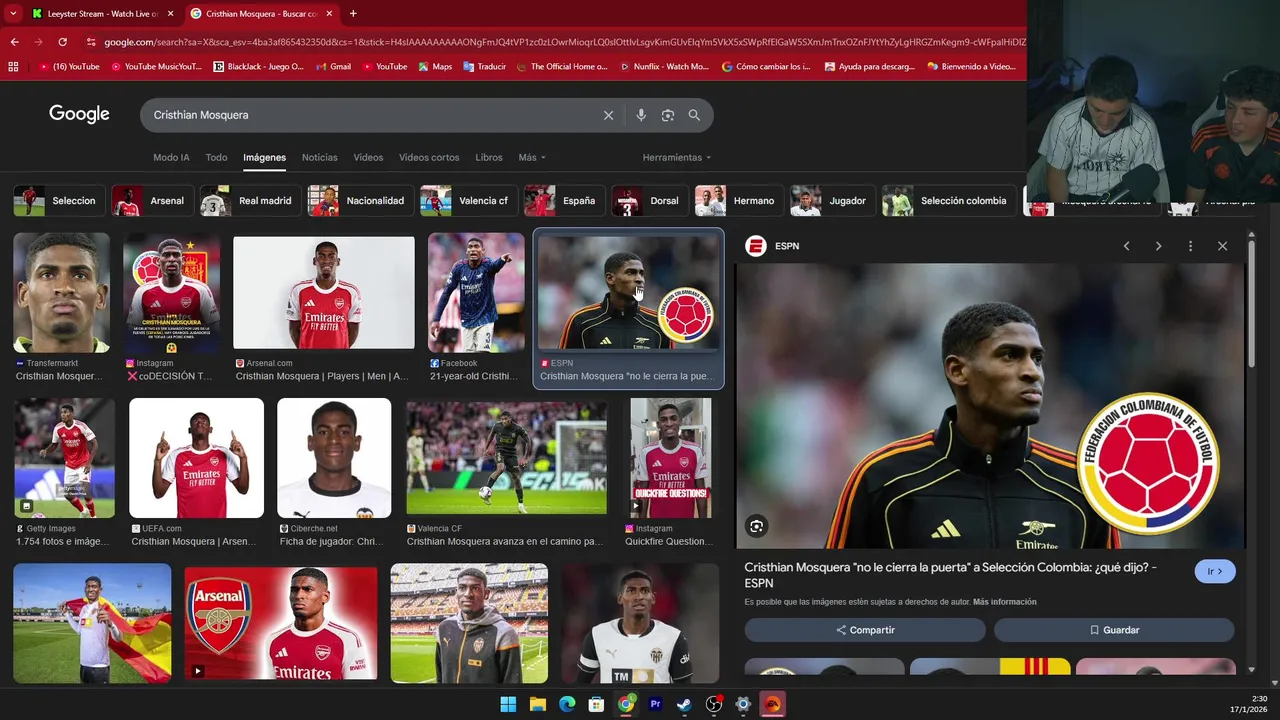
Task: Open the apps grid in bookmarks bar
Action: [13, 67]
